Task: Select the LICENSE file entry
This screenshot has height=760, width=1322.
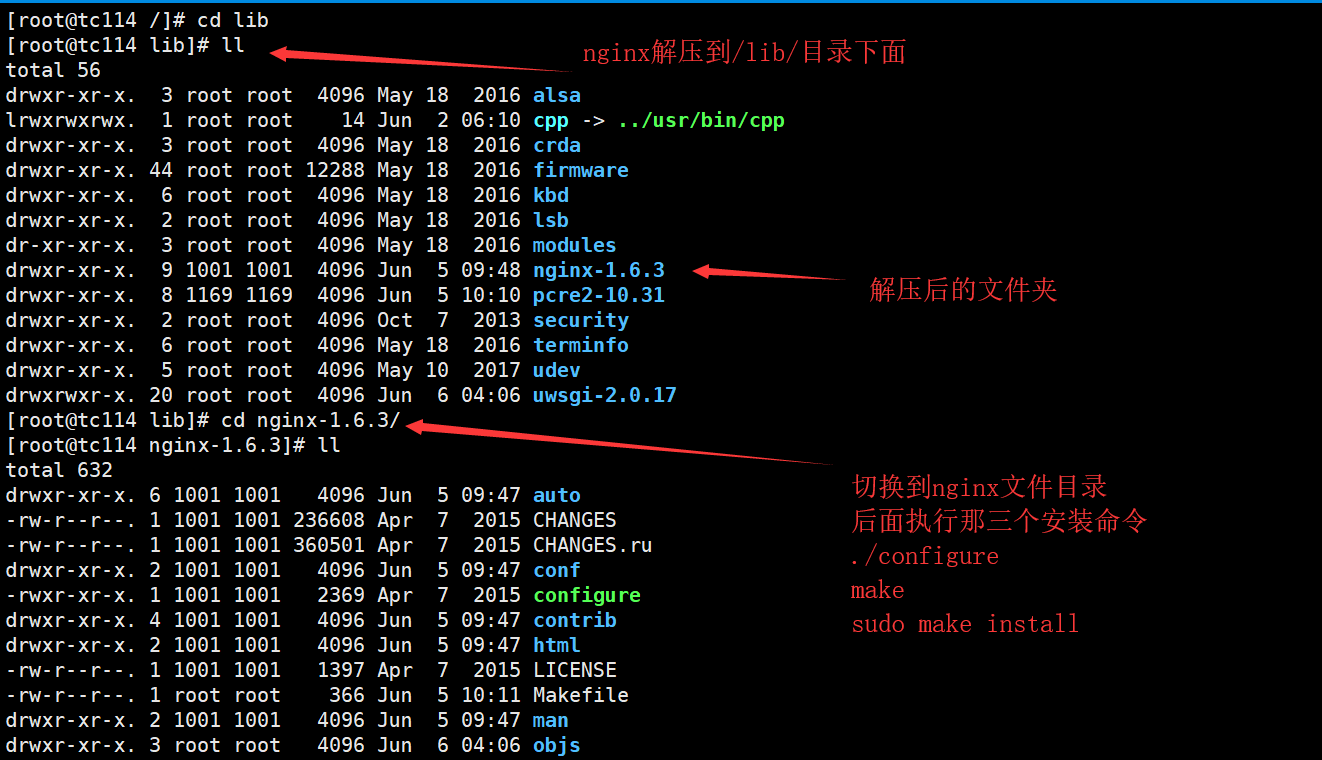Action: click(x=573, y=669)
